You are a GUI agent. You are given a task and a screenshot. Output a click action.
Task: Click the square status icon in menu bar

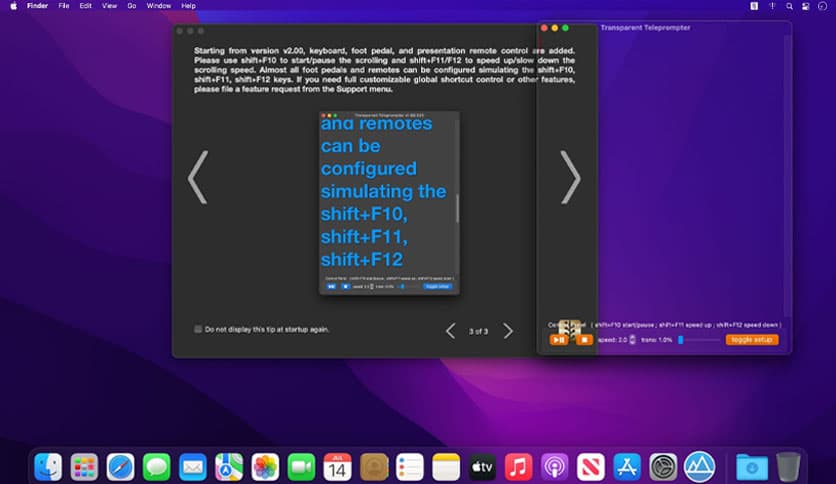click(754, 6)
